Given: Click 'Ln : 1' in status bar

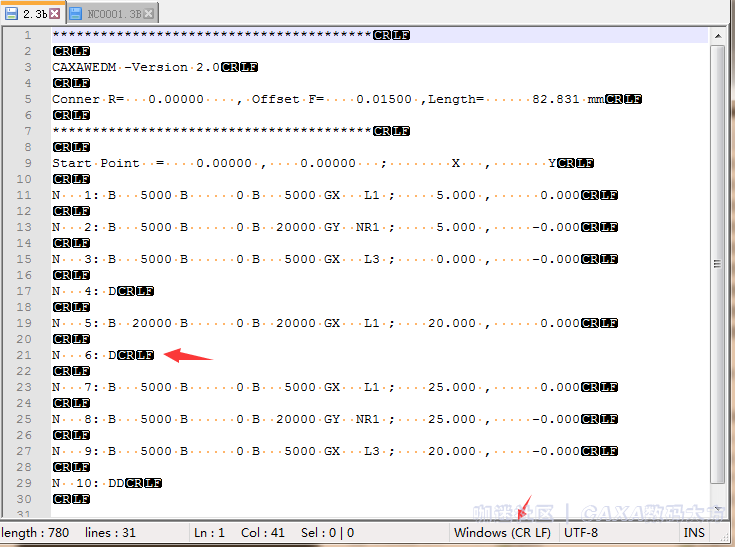Looking at the screenshot, I should 209,532.
